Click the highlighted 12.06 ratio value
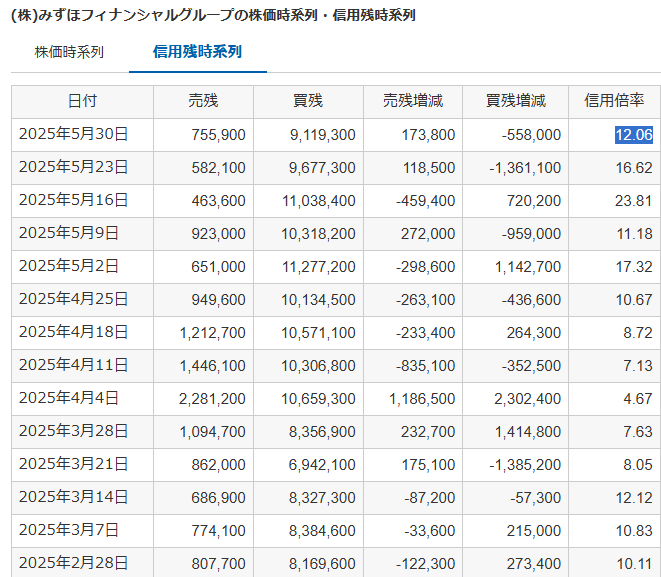The height and width of the screenshot is (577, 661). [633, 135]
